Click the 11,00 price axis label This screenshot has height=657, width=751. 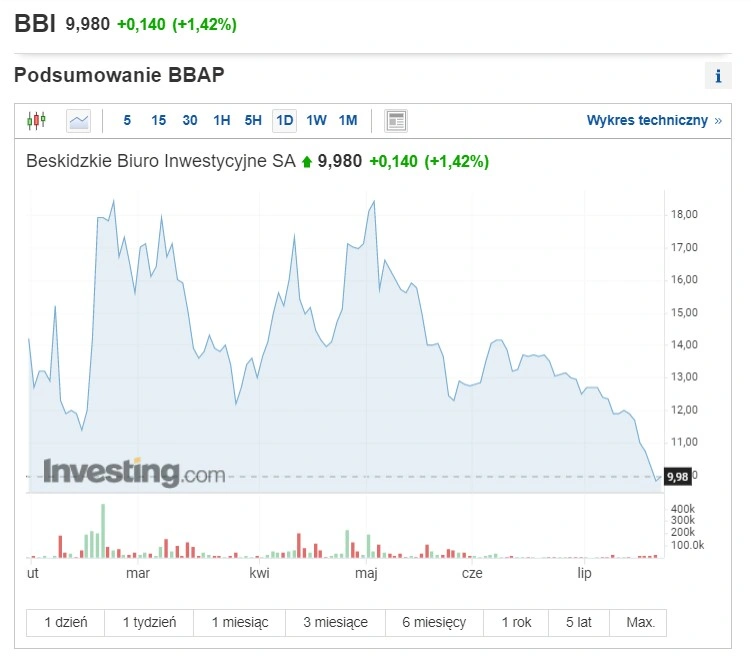click(684, 442)
